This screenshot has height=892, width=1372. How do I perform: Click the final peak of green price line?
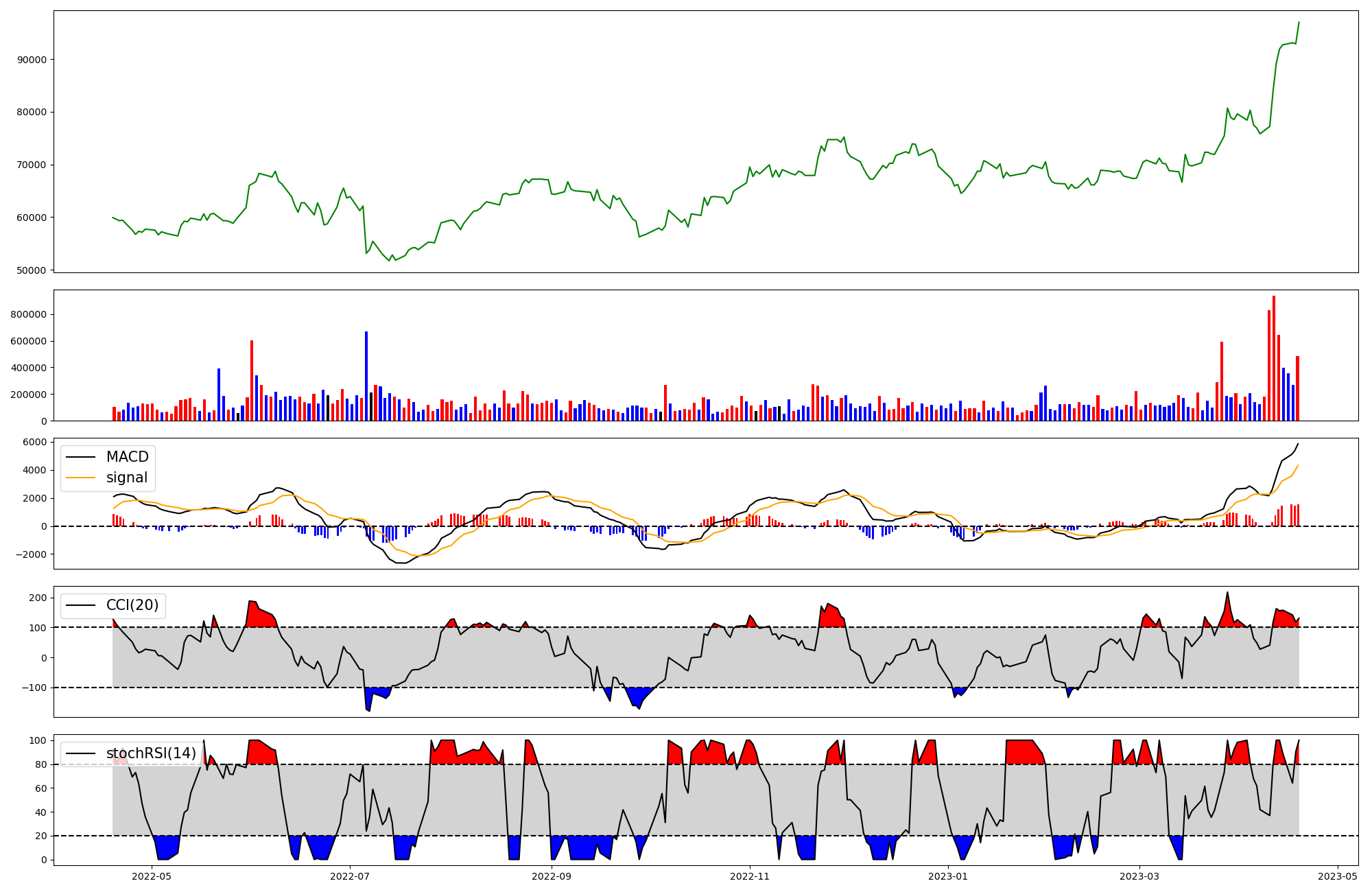click(1299, 23)
